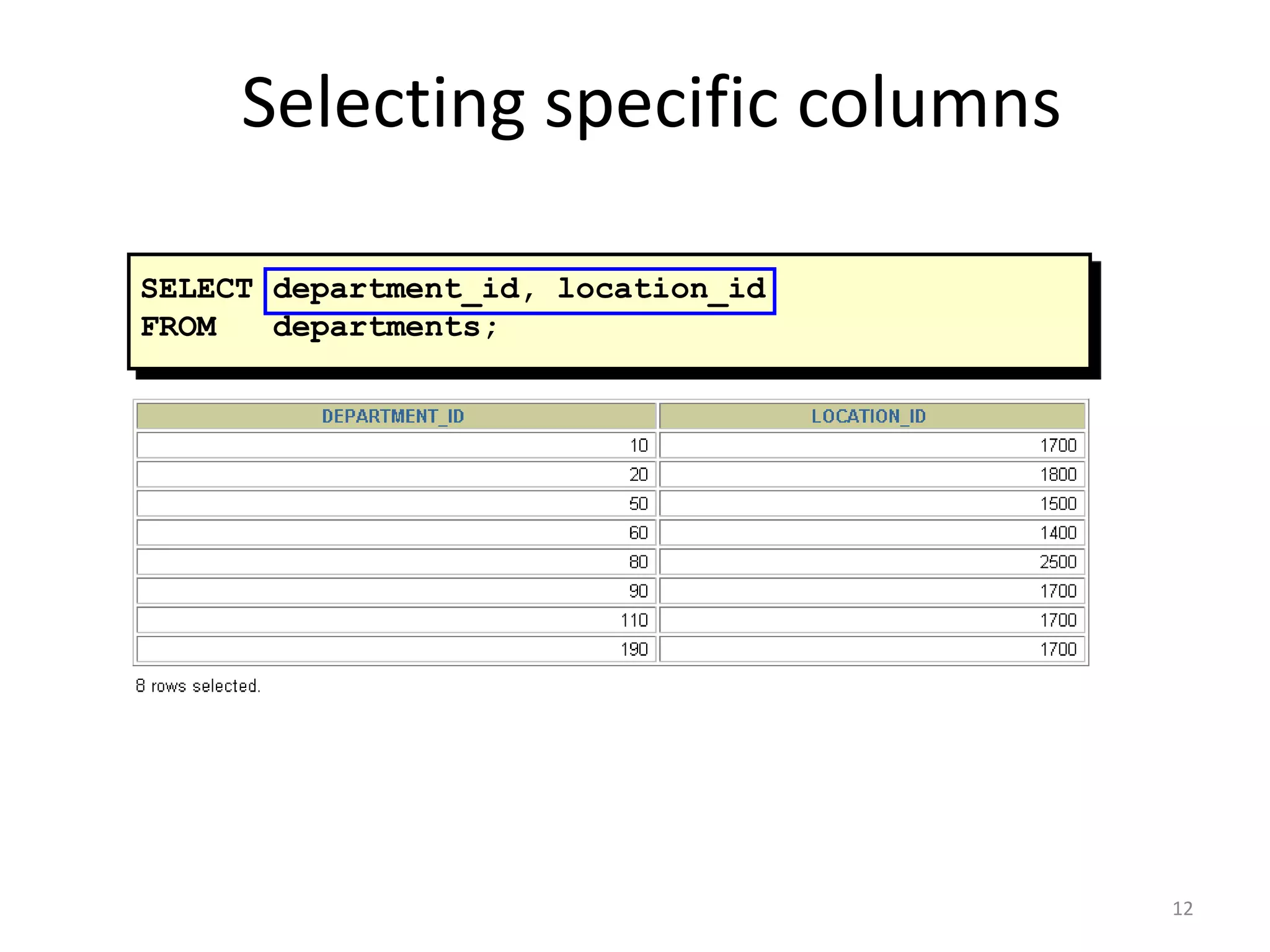Viewport: 1270px width, 952px height.
Task: Select the department ID cell 110
Action: tap(396, 620)
